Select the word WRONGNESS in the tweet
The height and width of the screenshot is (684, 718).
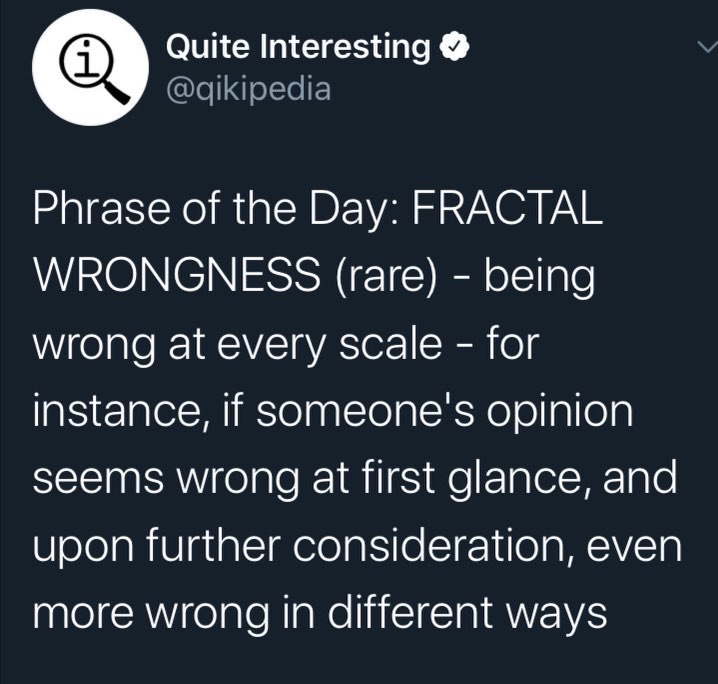(177, 275)
